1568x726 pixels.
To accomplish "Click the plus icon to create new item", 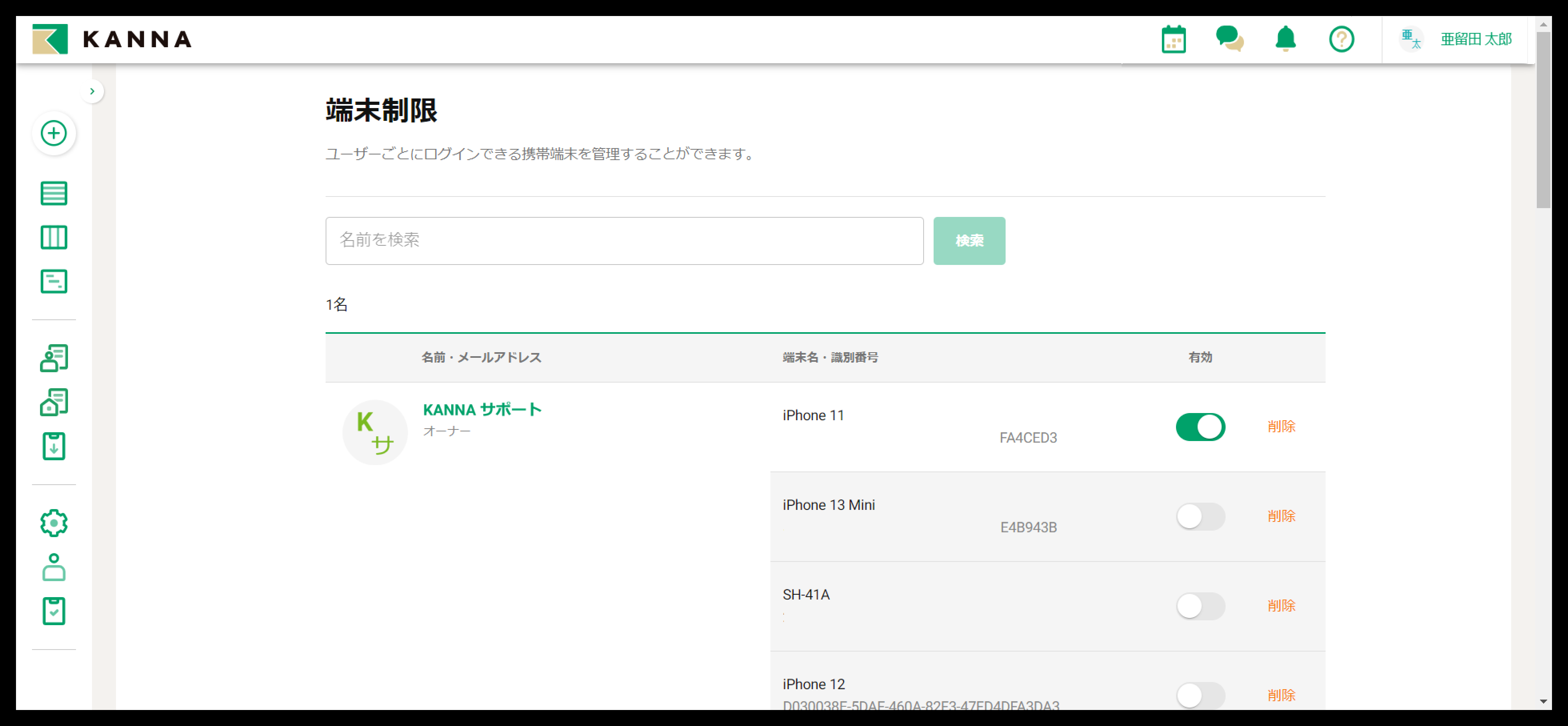I will click(x=54, y=133).
